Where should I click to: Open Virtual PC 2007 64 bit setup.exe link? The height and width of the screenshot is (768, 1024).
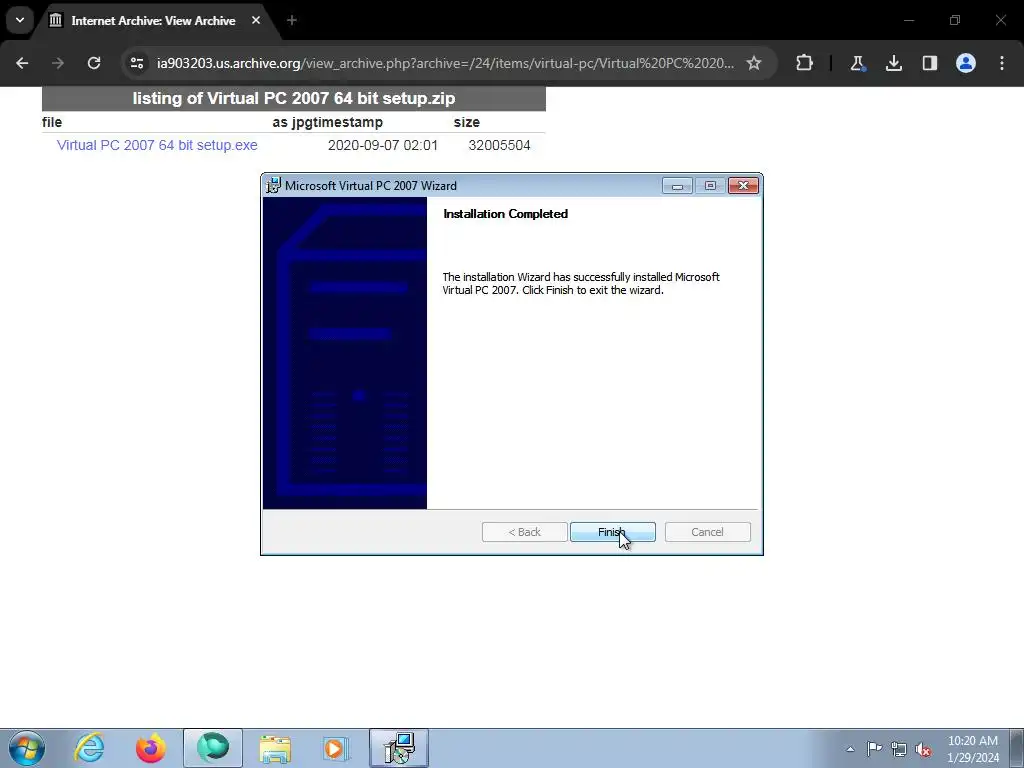(157, 145)
